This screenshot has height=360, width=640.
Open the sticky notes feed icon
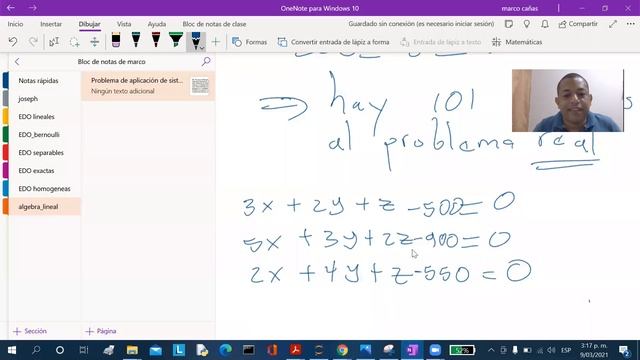point(509,24)
